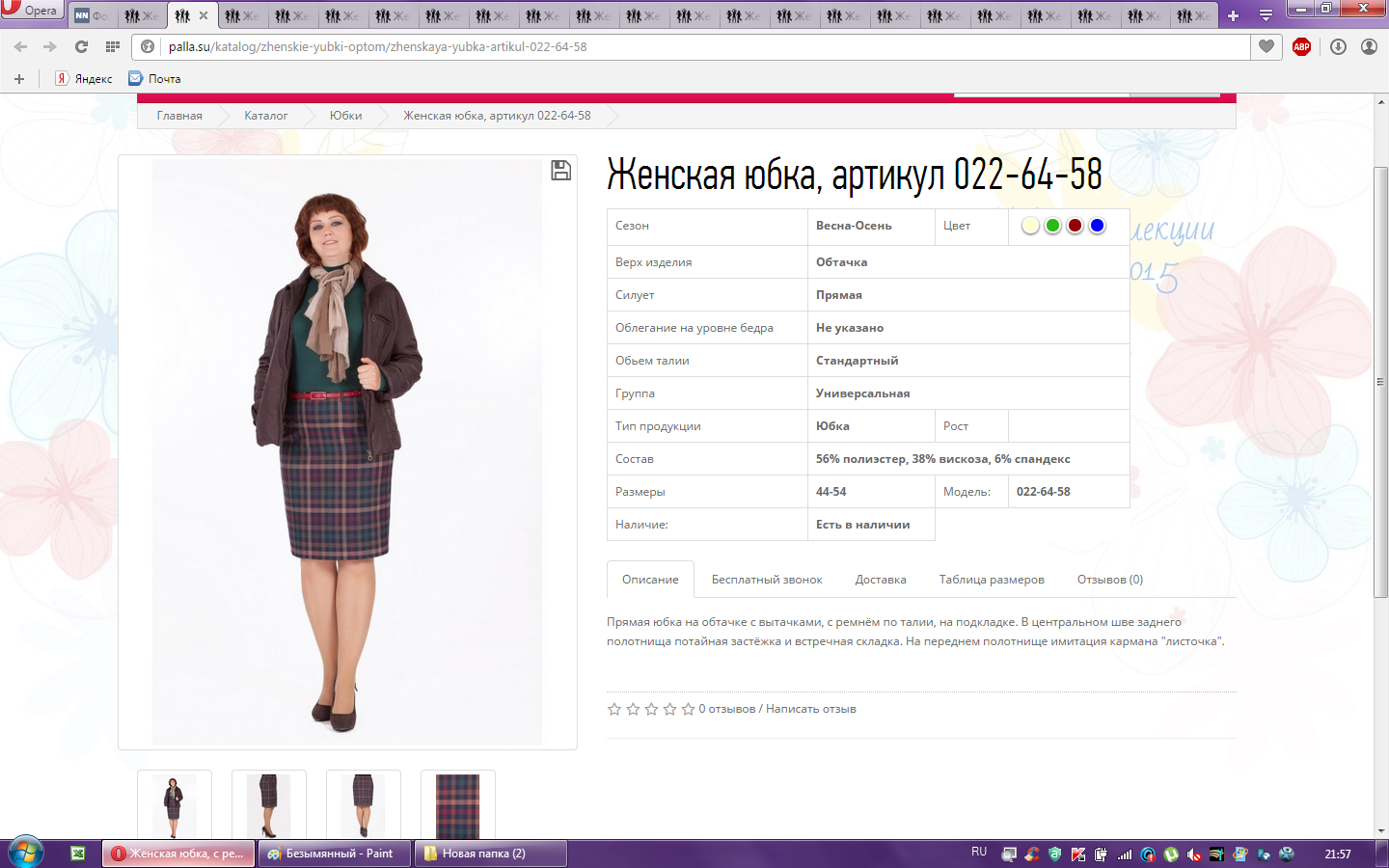Image resolution: width=1389 pixels, height=868 pixels.
Task: Choose the blue color option
Action: point(1097,226)
